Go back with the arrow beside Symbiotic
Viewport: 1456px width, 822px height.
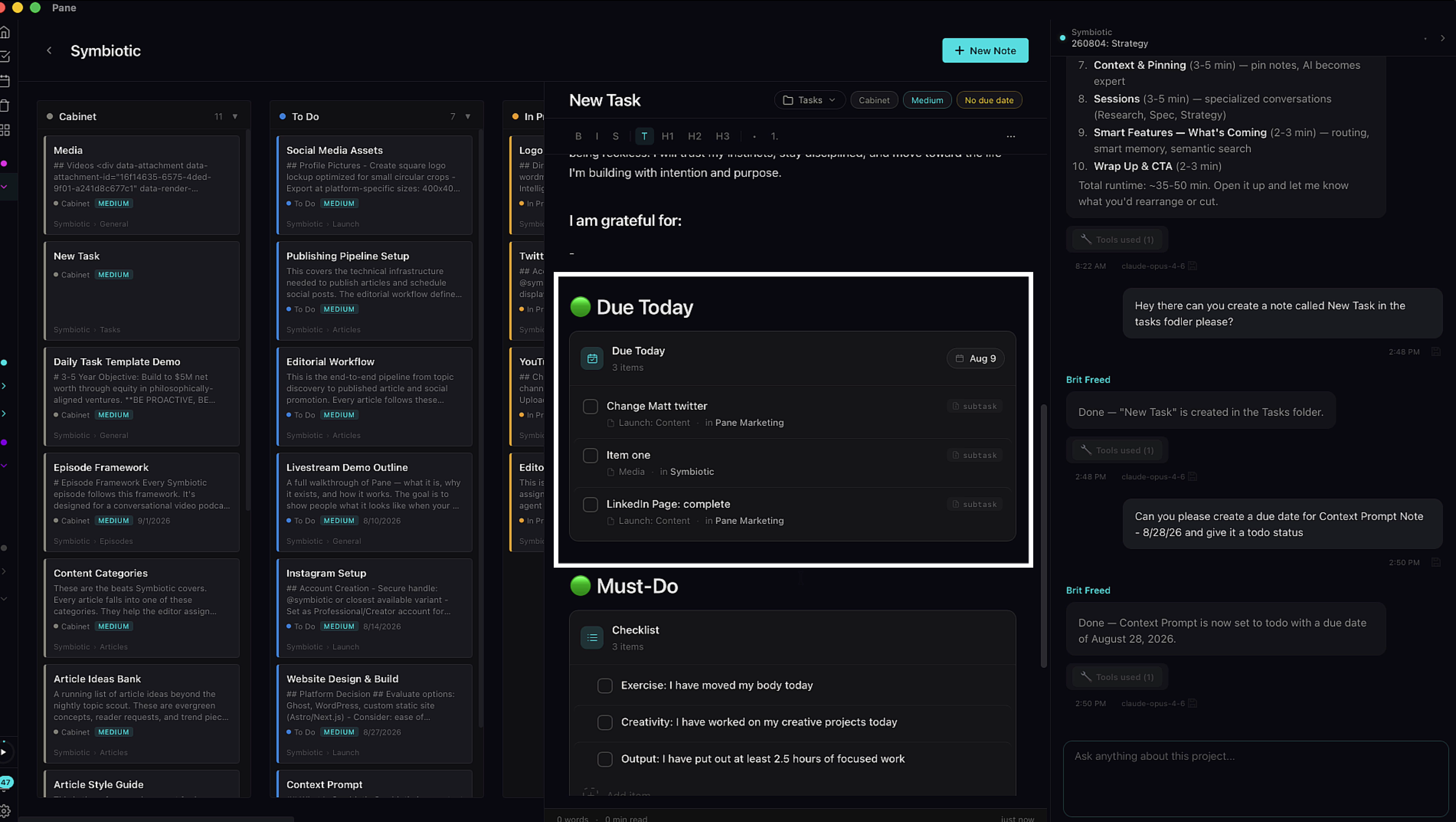[49, 51]
